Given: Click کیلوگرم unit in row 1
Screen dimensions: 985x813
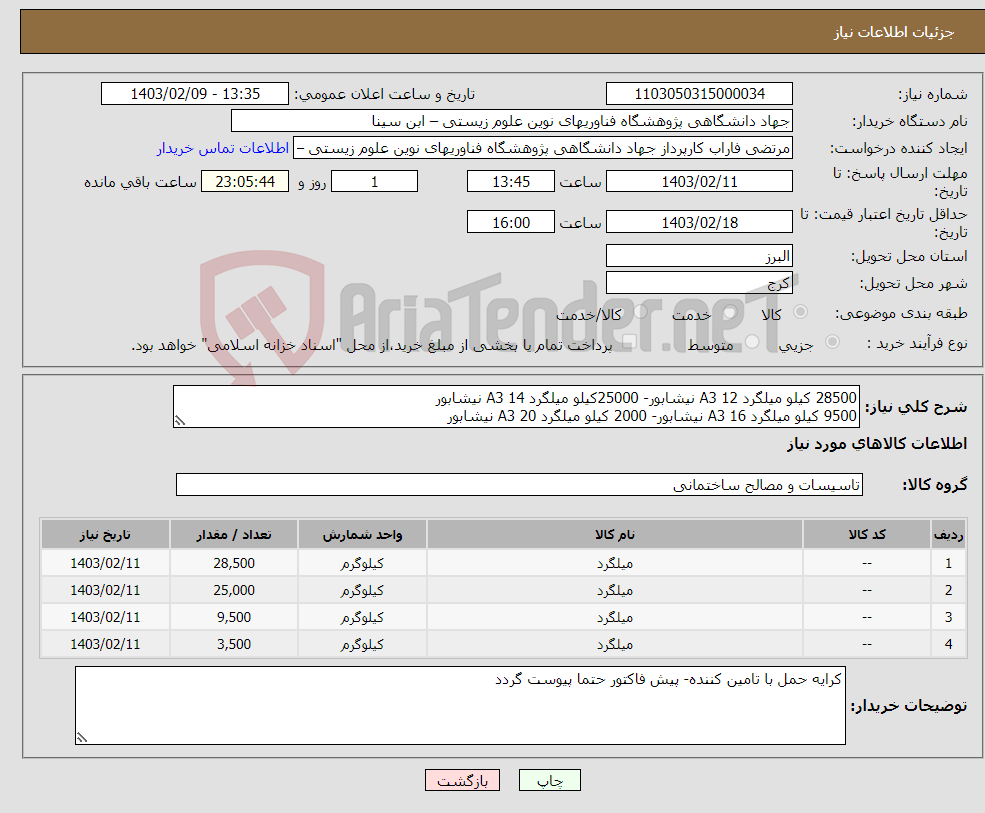Looking at the screenshot, I should pos(362,564).
